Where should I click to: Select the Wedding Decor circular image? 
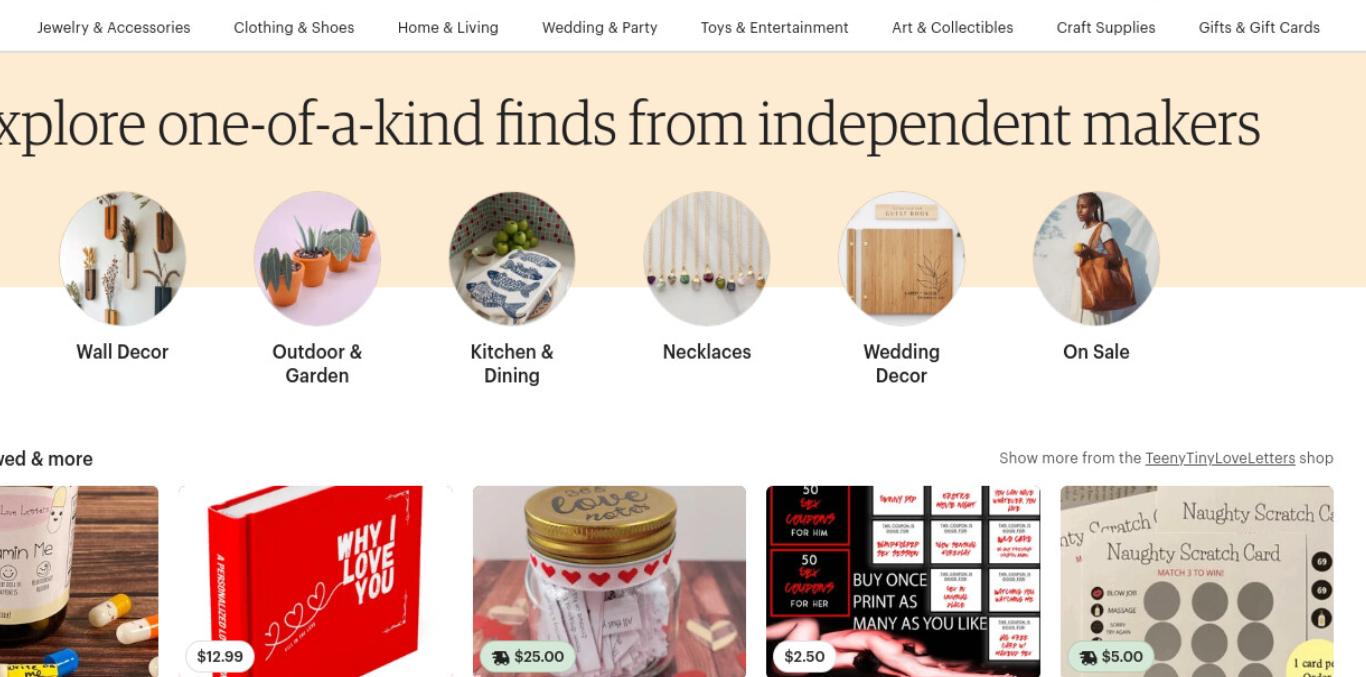(x=902, y=259)
